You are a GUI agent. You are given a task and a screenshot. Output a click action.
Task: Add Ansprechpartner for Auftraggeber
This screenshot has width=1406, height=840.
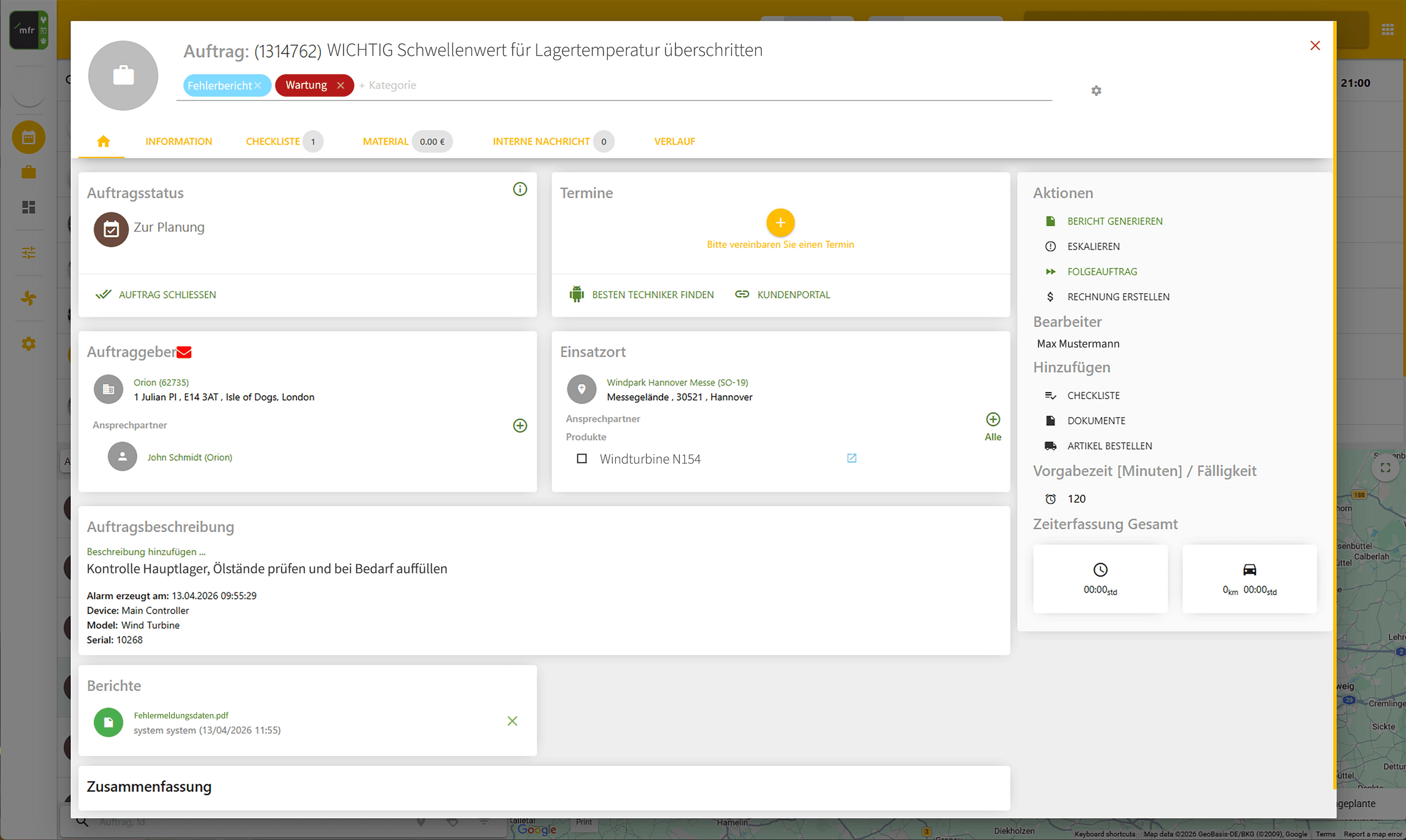pyautogui.click(x=520, y=425)
